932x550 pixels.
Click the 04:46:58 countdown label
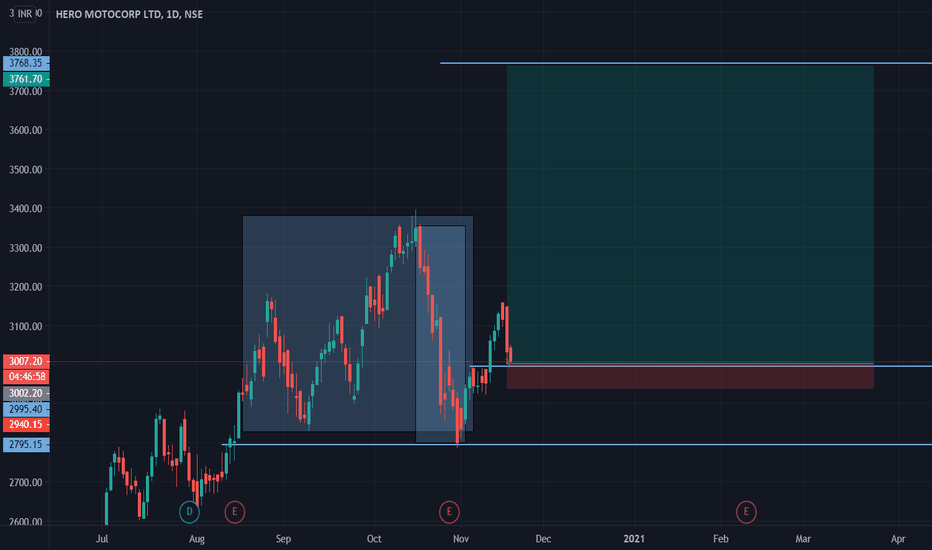26,377
